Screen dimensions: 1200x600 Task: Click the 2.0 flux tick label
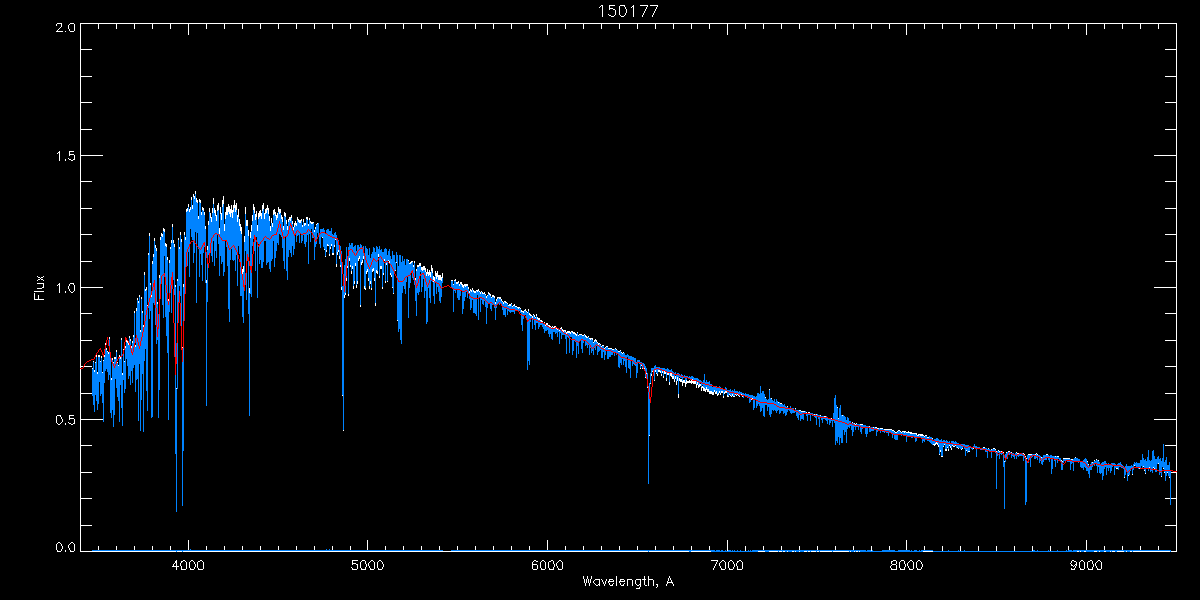tap(65, 27)
